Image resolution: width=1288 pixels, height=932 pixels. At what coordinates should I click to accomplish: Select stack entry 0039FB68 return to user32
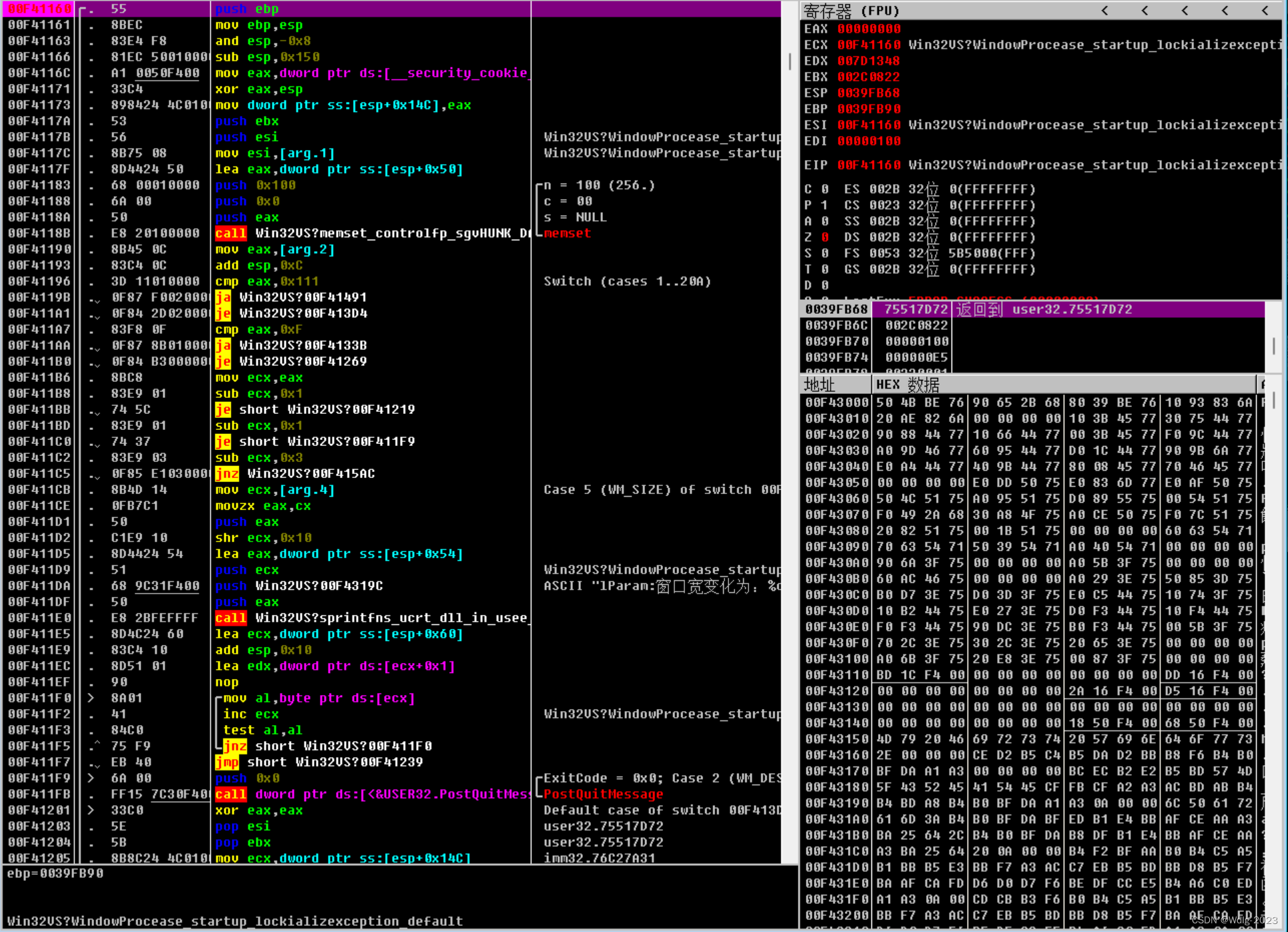click(x=1032, y=310)
